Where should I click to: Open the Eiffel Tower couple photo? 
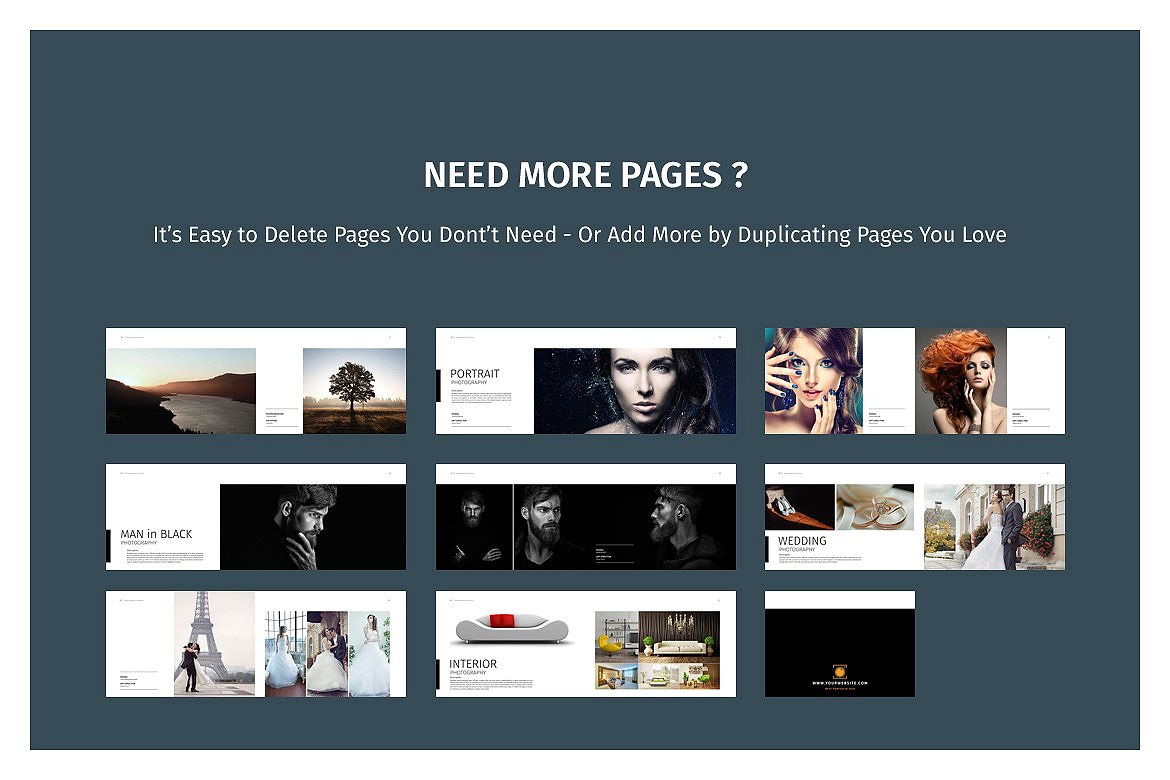(214, 642)
